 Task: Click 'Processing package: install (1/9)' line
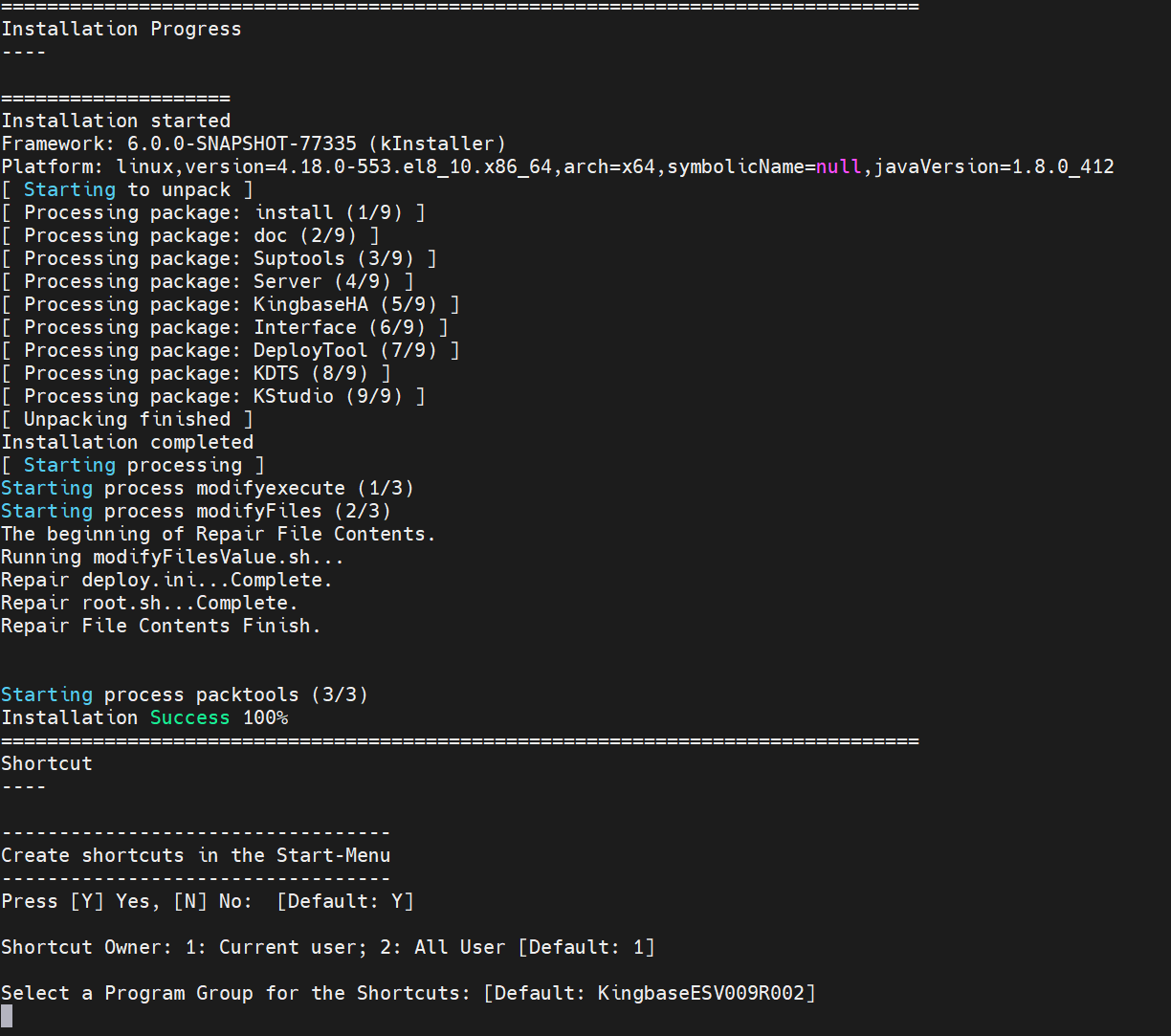coord(213,212)
